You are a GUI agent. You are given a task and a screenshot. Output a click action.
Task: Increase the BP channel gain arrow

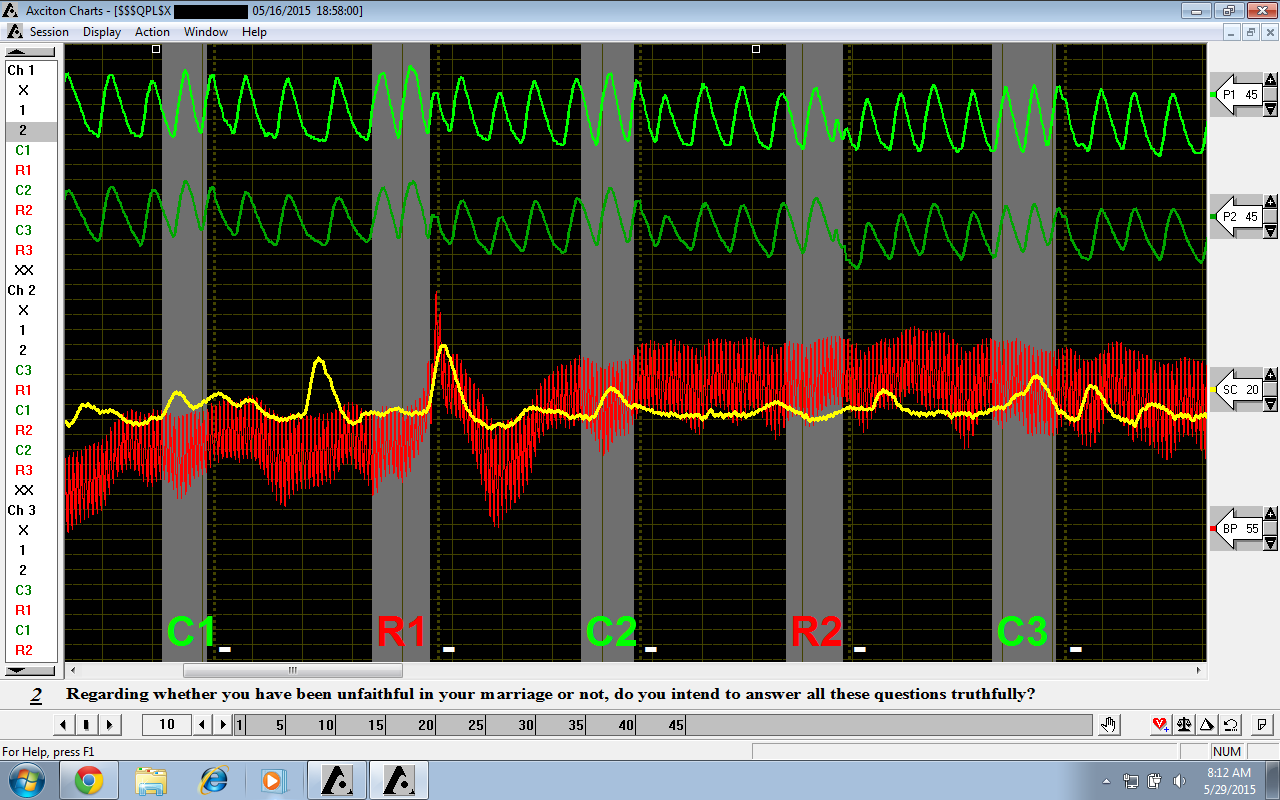click(1271, 514)
